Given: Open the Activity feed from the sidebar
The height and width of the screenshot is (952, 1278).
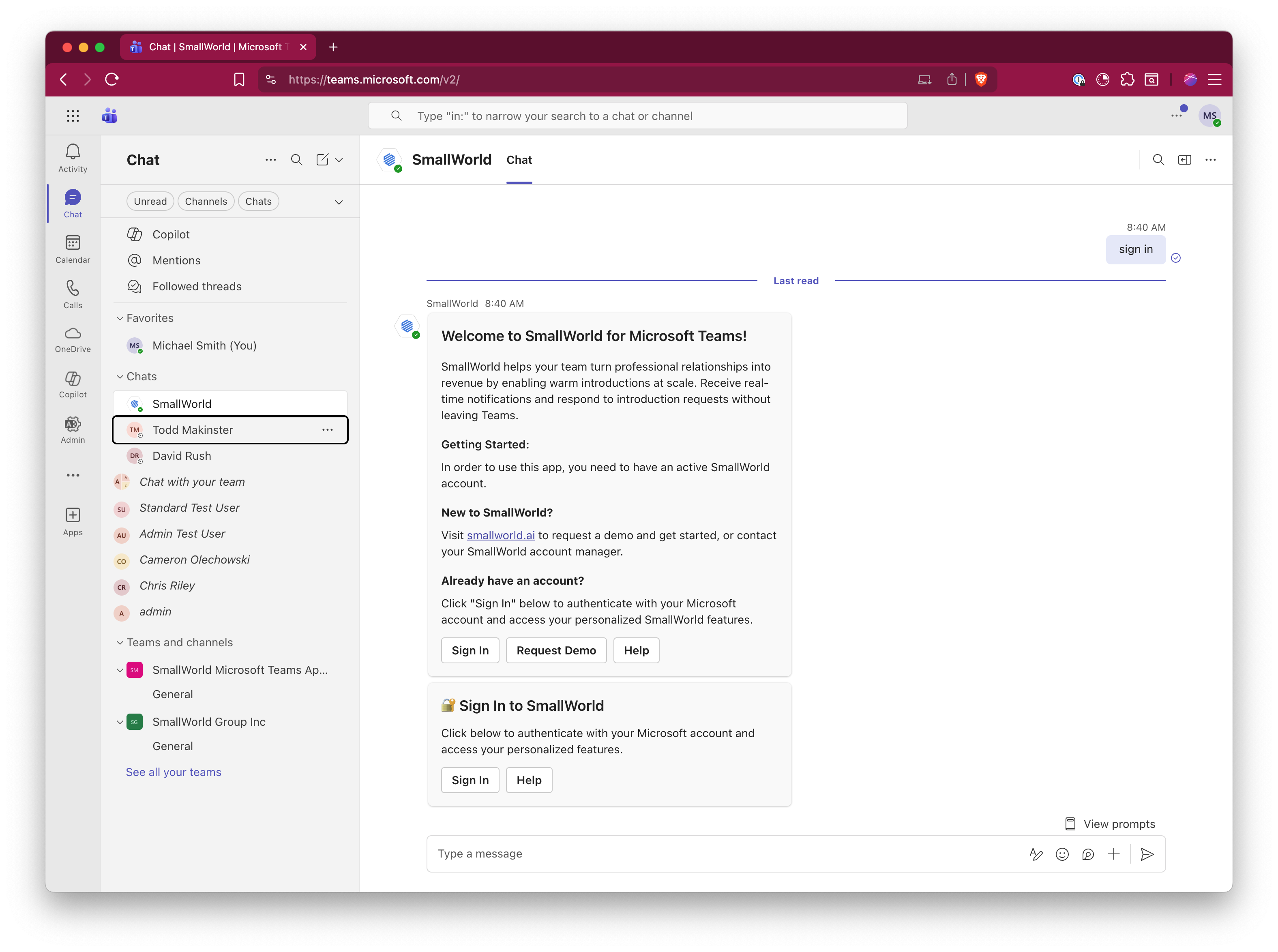Looking at the screenshot, I should (x=73, y=157).
